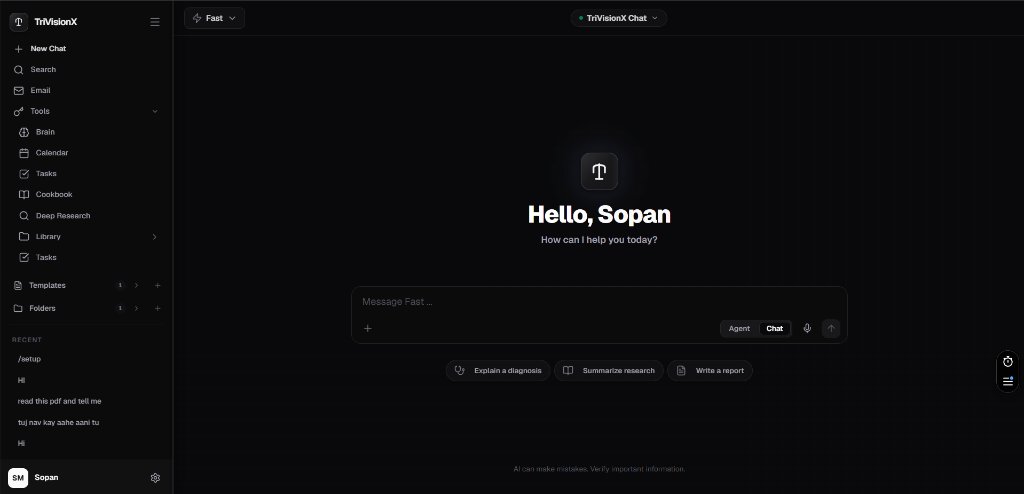Choose the 'Write a report' suggestion
This screenshot has width=1024, height=494.
click(710, 370)
